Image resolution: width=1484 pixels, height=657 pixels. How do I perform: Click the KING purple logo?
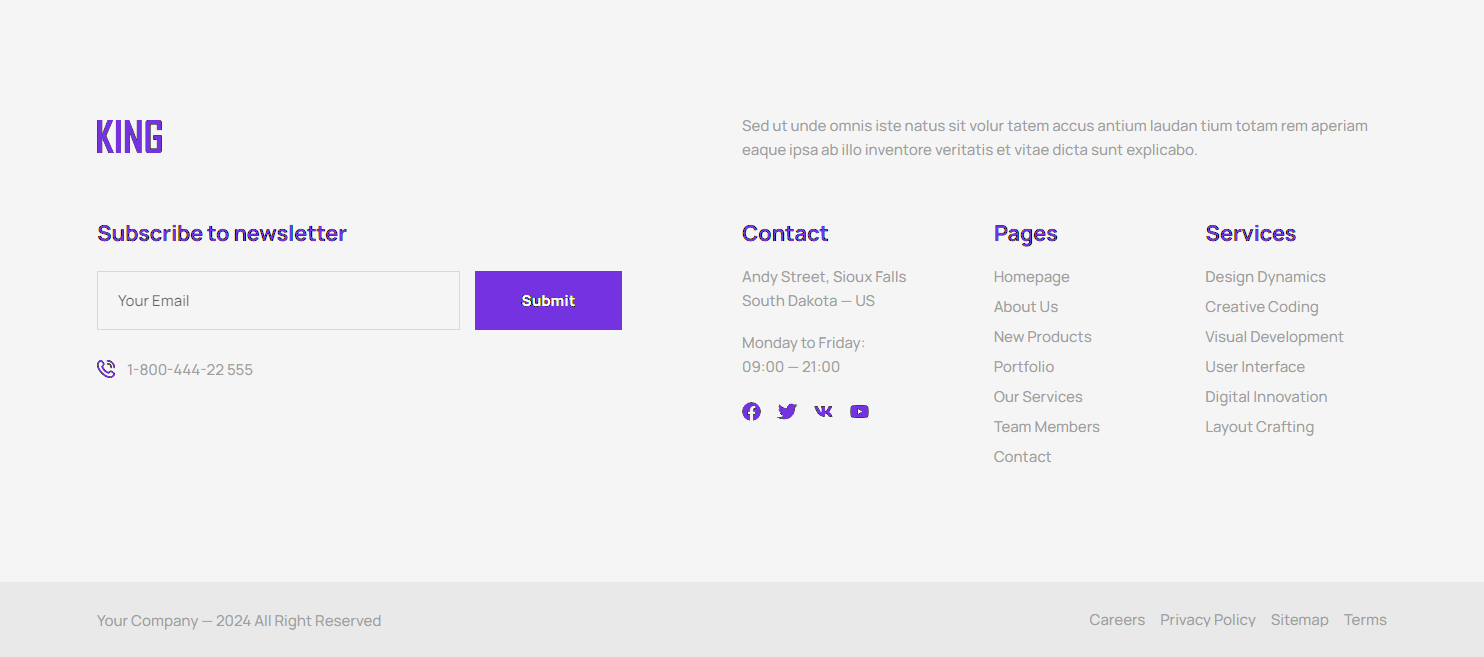[x=129, y=136]
